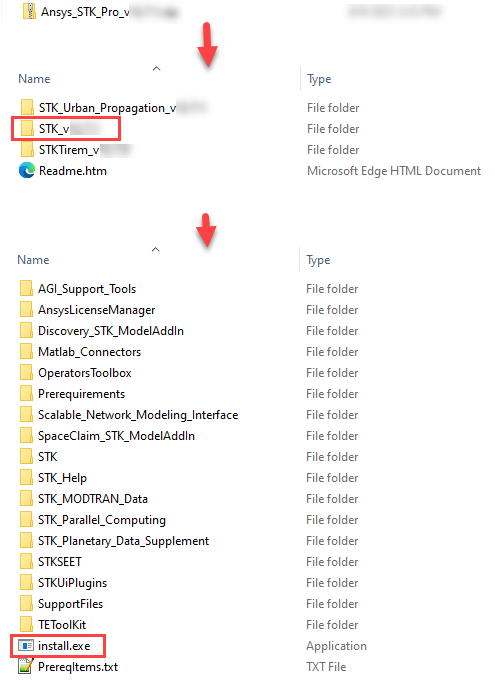
Task: Select the STK_Urban_Propagation_v folder name
Action: 108,108
